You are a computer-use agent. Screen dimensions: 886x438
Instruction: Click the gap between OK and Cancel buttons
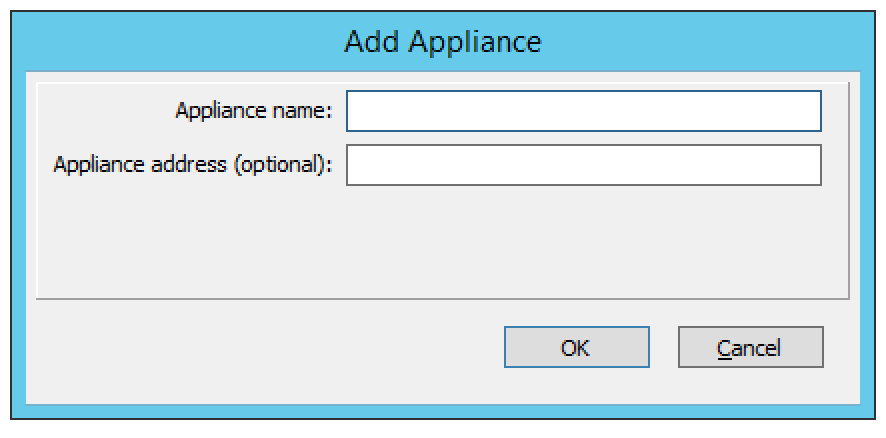(664, 348)
